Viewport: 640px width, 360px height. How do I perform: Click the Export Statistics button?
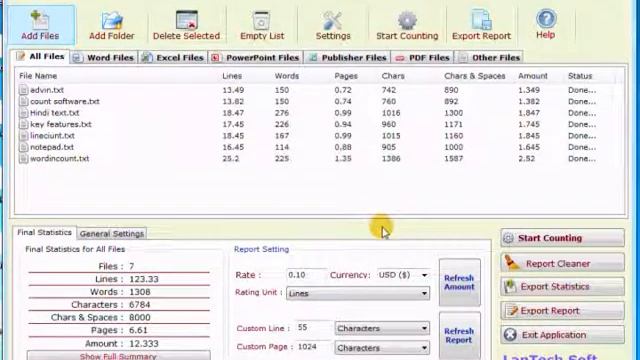pyautogui.click(x=562, y=287)
